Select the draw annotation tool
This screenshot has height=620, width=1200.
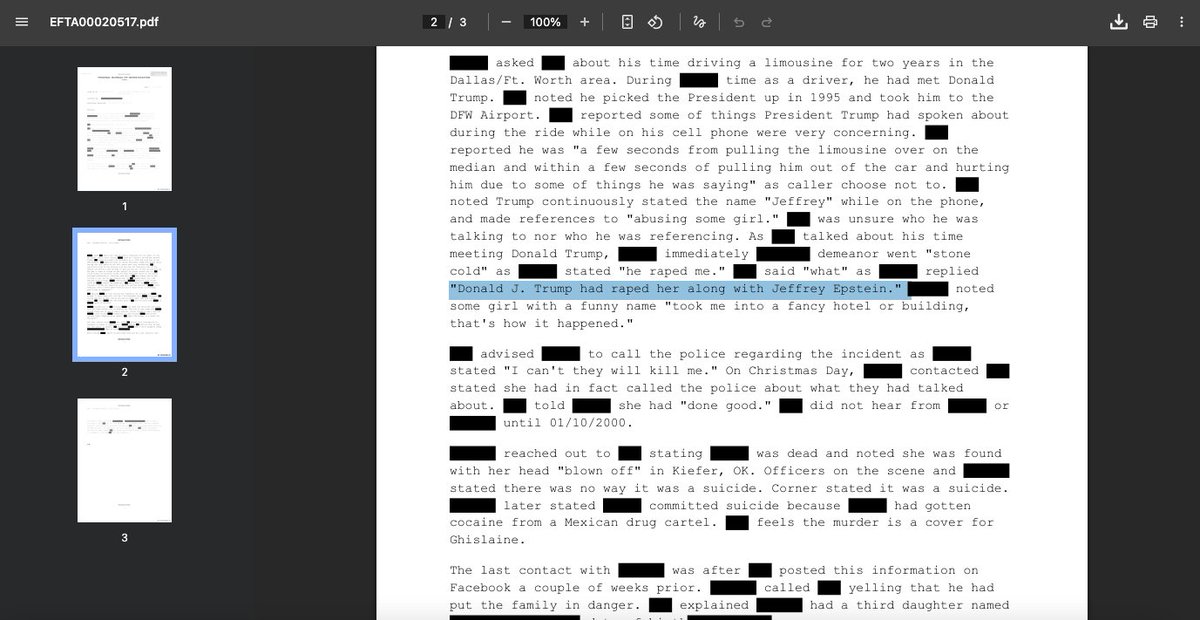pyautogui.click(x=700, y=22)
